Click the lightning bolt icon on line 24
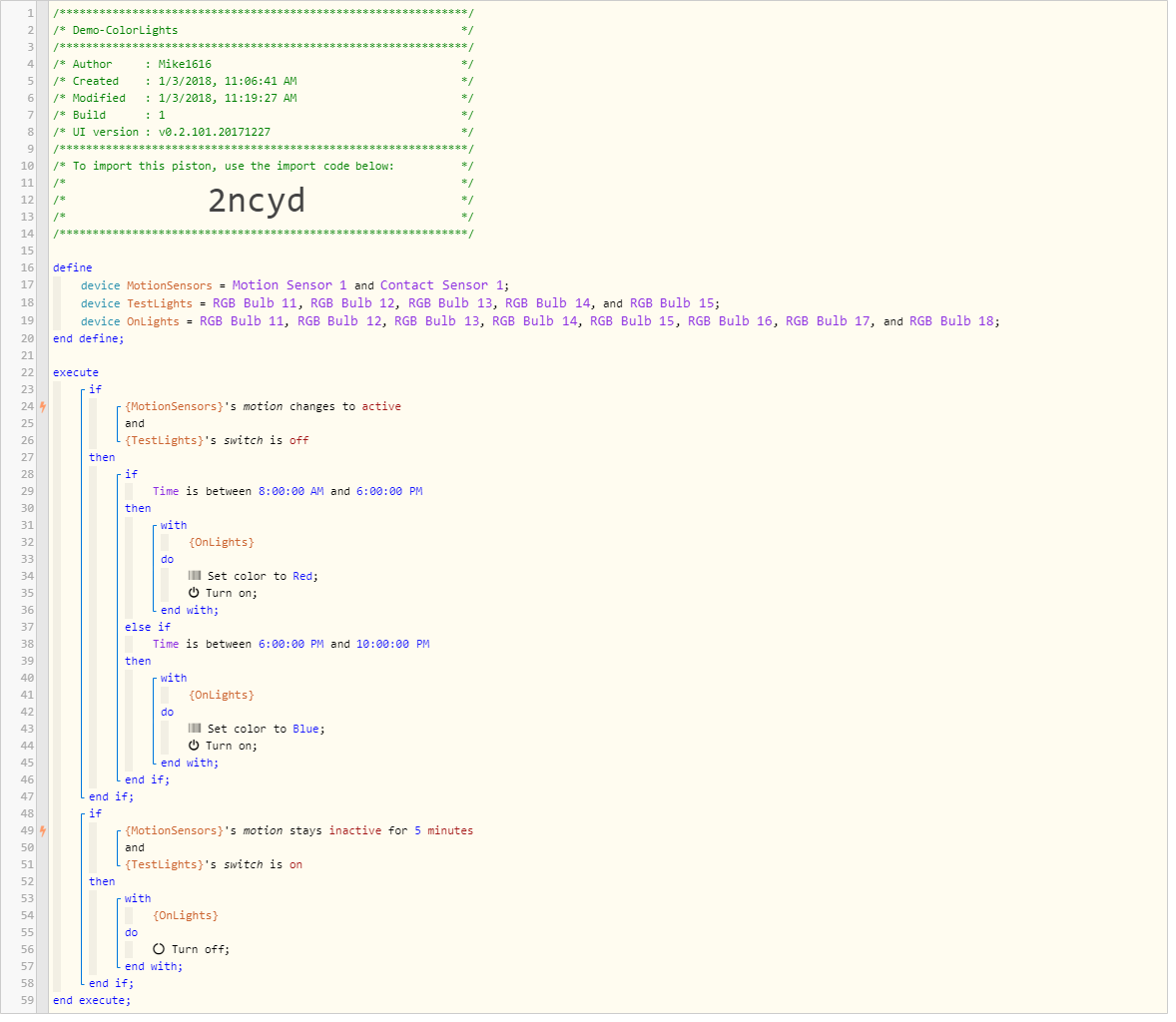 pos(43,409)
